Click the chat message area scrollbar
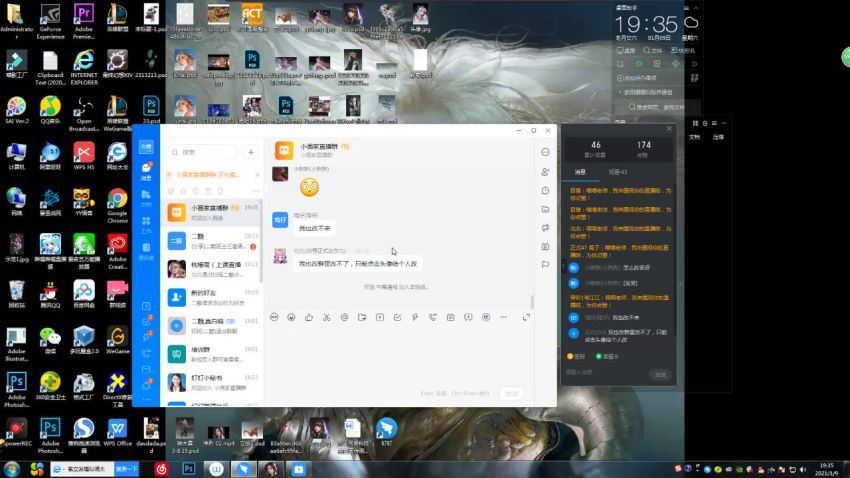The image size is (850, 478). coord(532,301)
